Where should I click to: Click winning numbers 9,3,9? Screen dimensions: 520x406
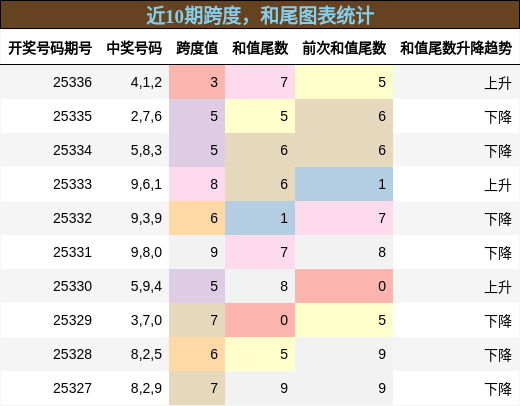[x=146, y=218]
